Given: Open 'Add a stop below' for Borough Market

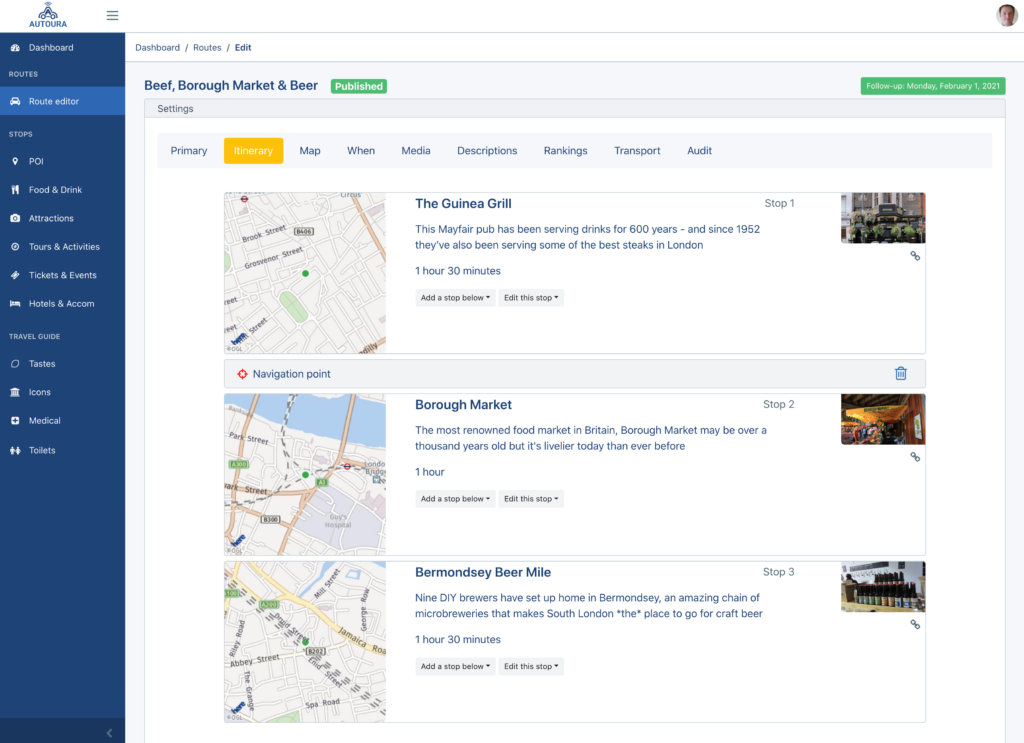Looking at the screenshot, I should [455, 499].
